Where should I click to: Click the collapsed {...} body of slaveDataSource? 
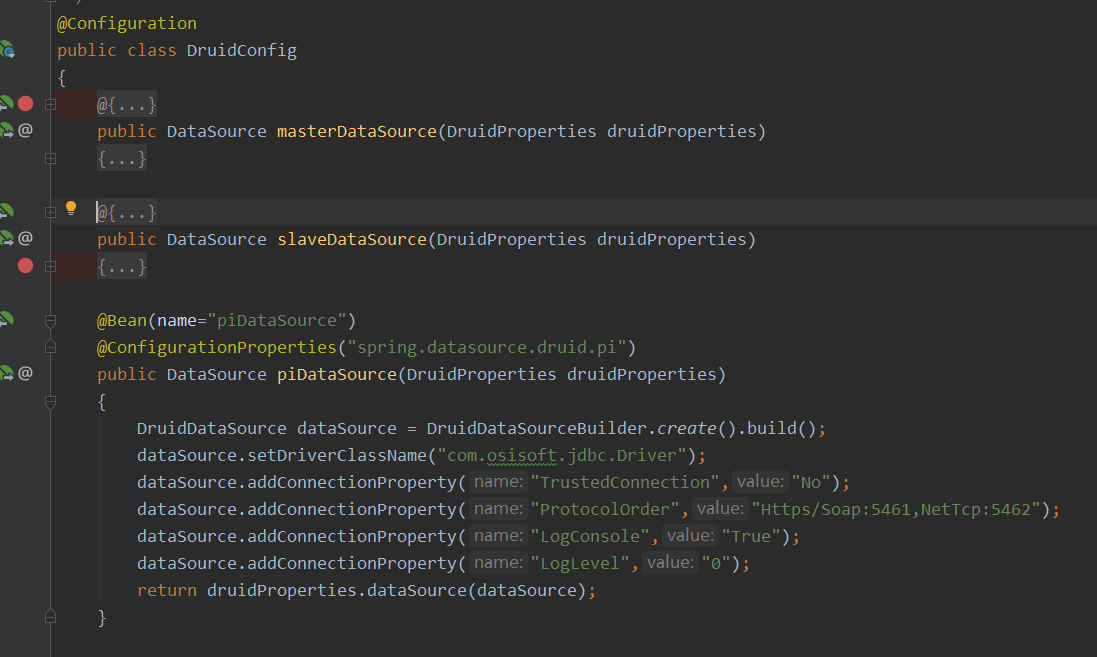(122, 266)
